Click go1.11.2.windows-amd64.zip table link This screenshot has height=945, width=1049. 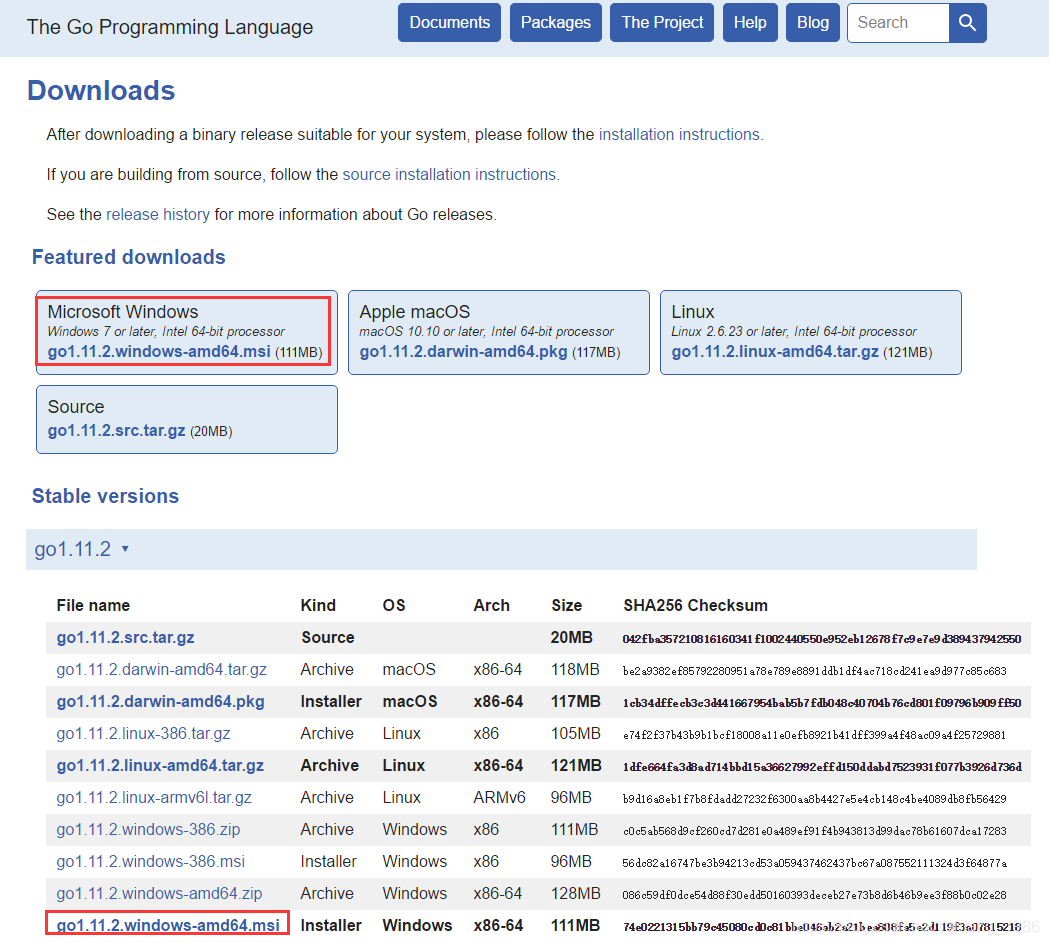pyautogui.click(x=159, y=894)
